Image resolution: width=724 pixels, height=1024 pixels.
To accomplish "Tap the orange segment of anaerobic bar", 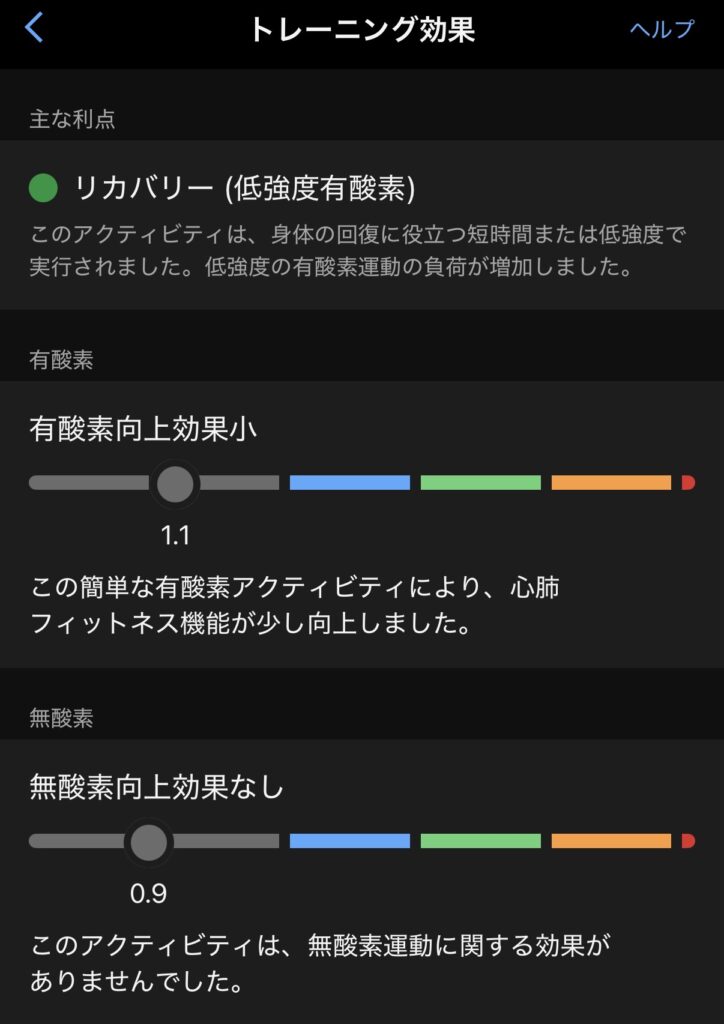I will (611, 841).
